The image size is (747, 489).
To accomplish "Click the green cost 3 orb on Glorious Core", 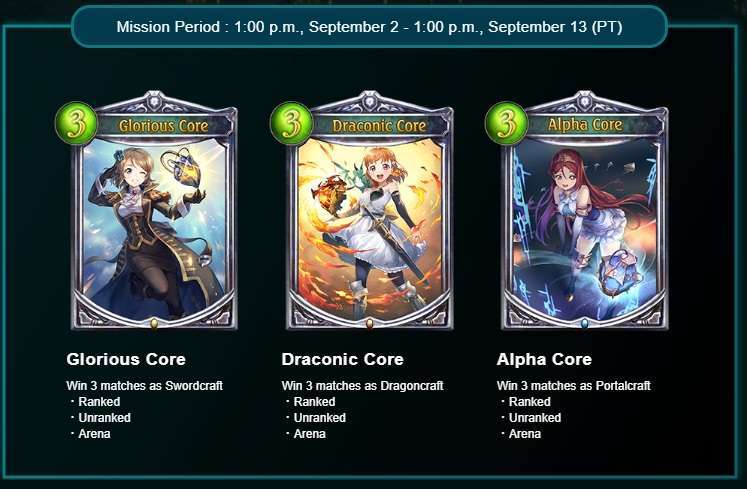I will tap(76, 123).
